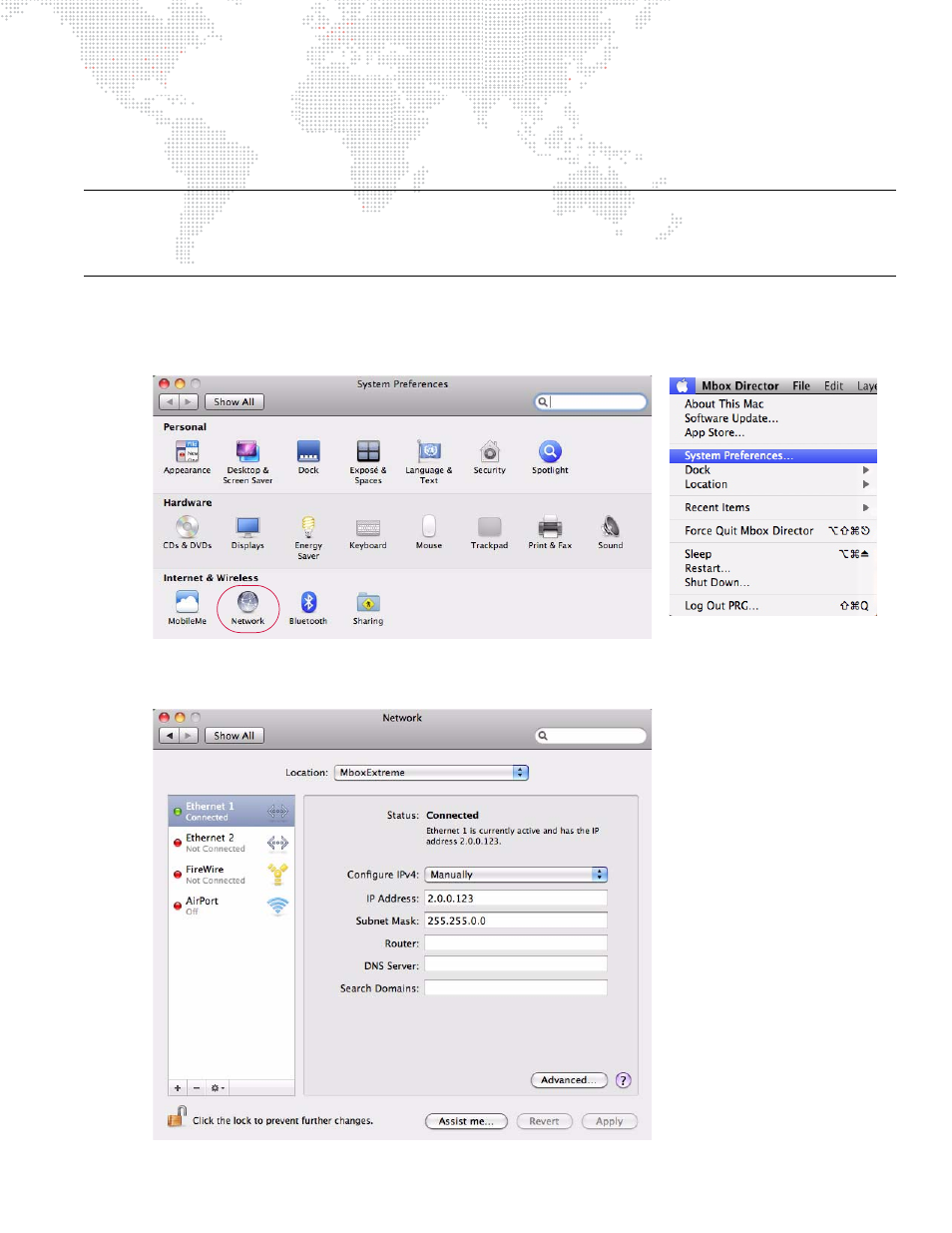Choose Software Update… in Apple menu
952x1233 pixels.
click(x=730, y=418)
